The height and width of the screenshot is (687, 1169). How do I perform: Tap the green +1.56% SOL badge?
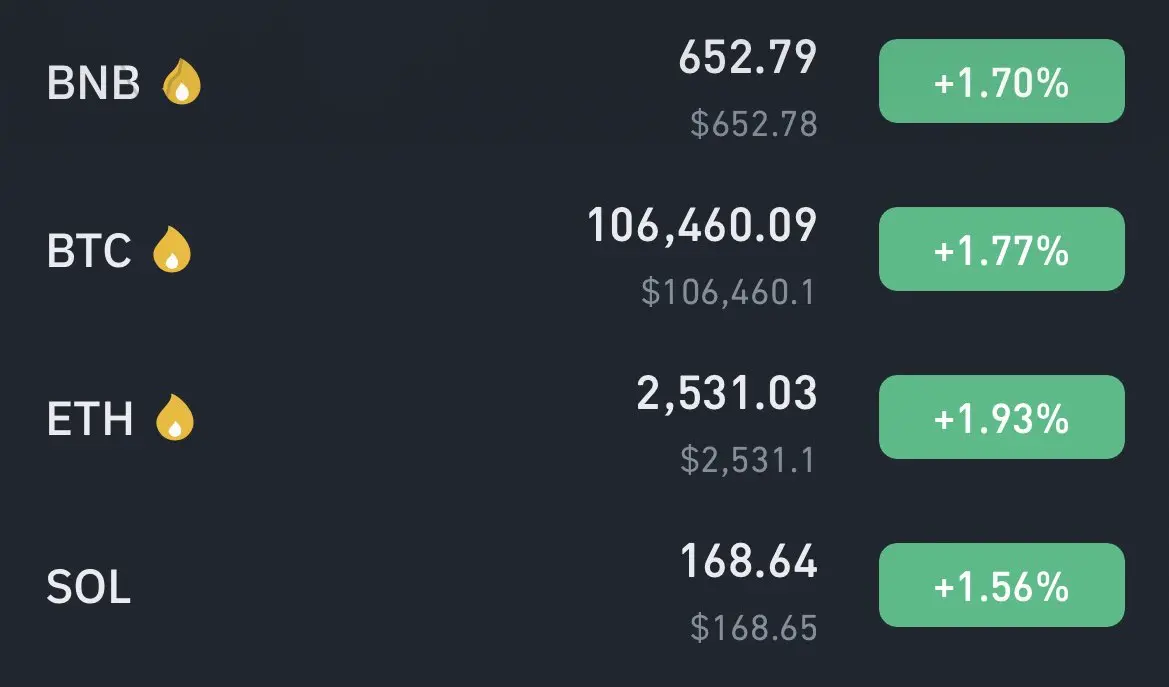(1001, 585)
